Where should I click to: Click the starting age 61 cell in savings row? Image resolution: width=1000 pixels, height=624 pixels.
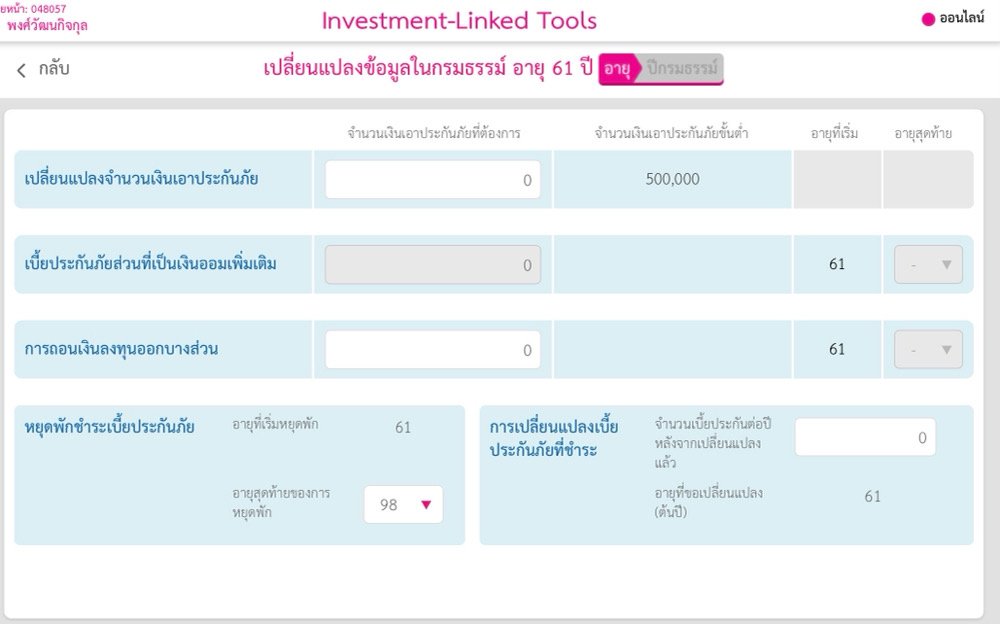[x=838, y=264]
